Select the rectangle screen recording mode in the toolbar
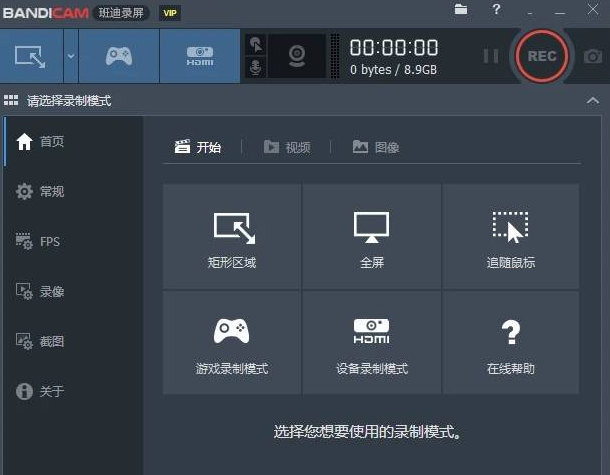Viewport: 610px width, 475px height. coord(31,56)
